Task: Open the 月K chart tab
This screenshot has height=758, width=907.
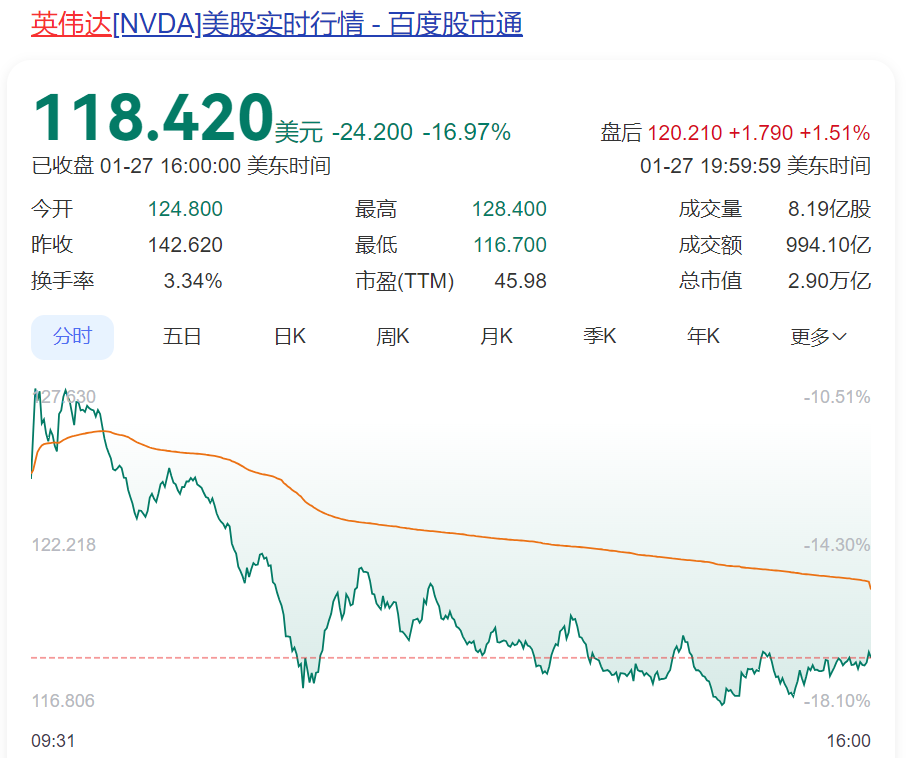Action: (496, 336)
